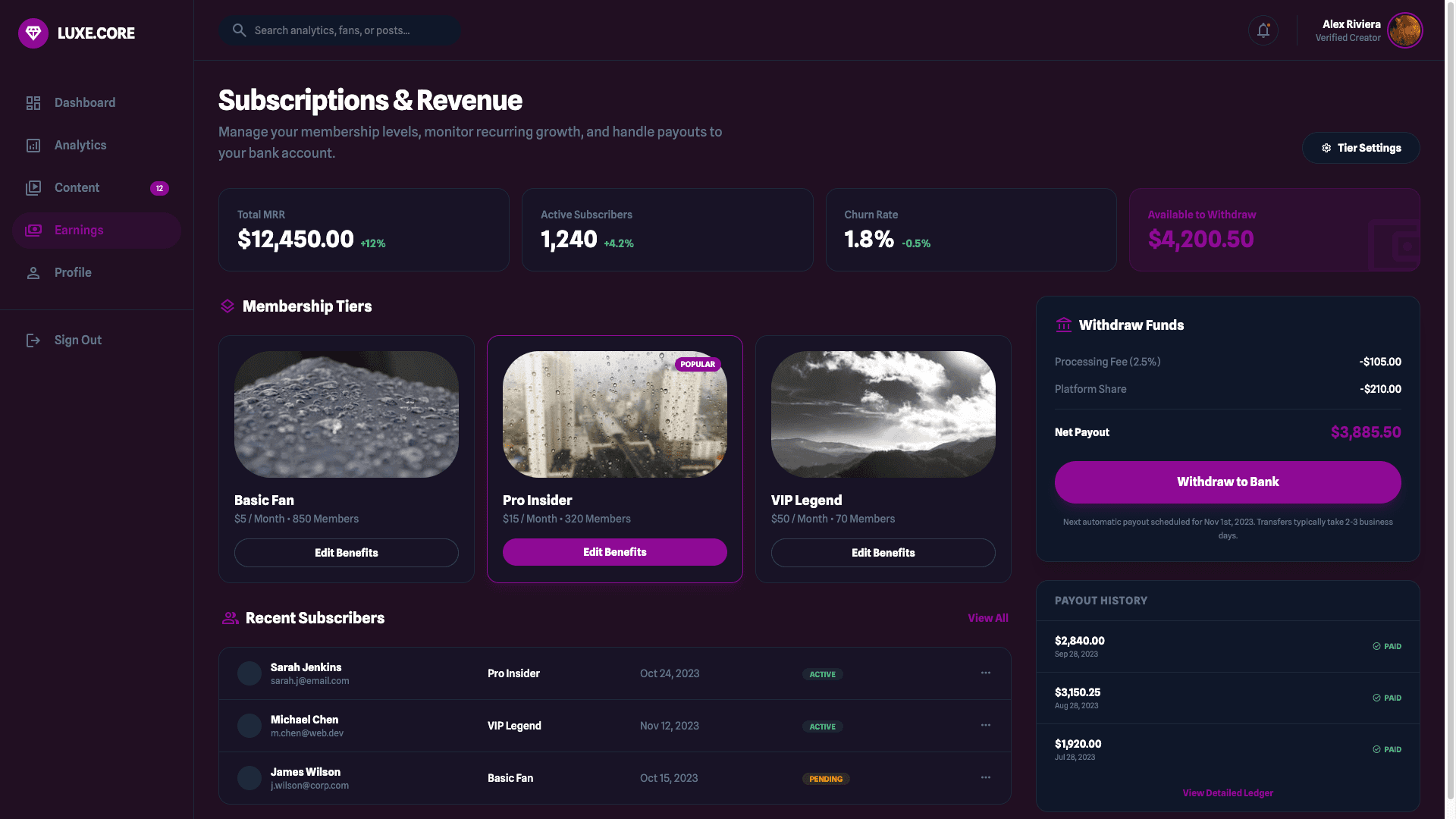This screenshot has height=819, width=1456.
Task: Click the Sign Out arrow icon
Action: tap(33, 340)
